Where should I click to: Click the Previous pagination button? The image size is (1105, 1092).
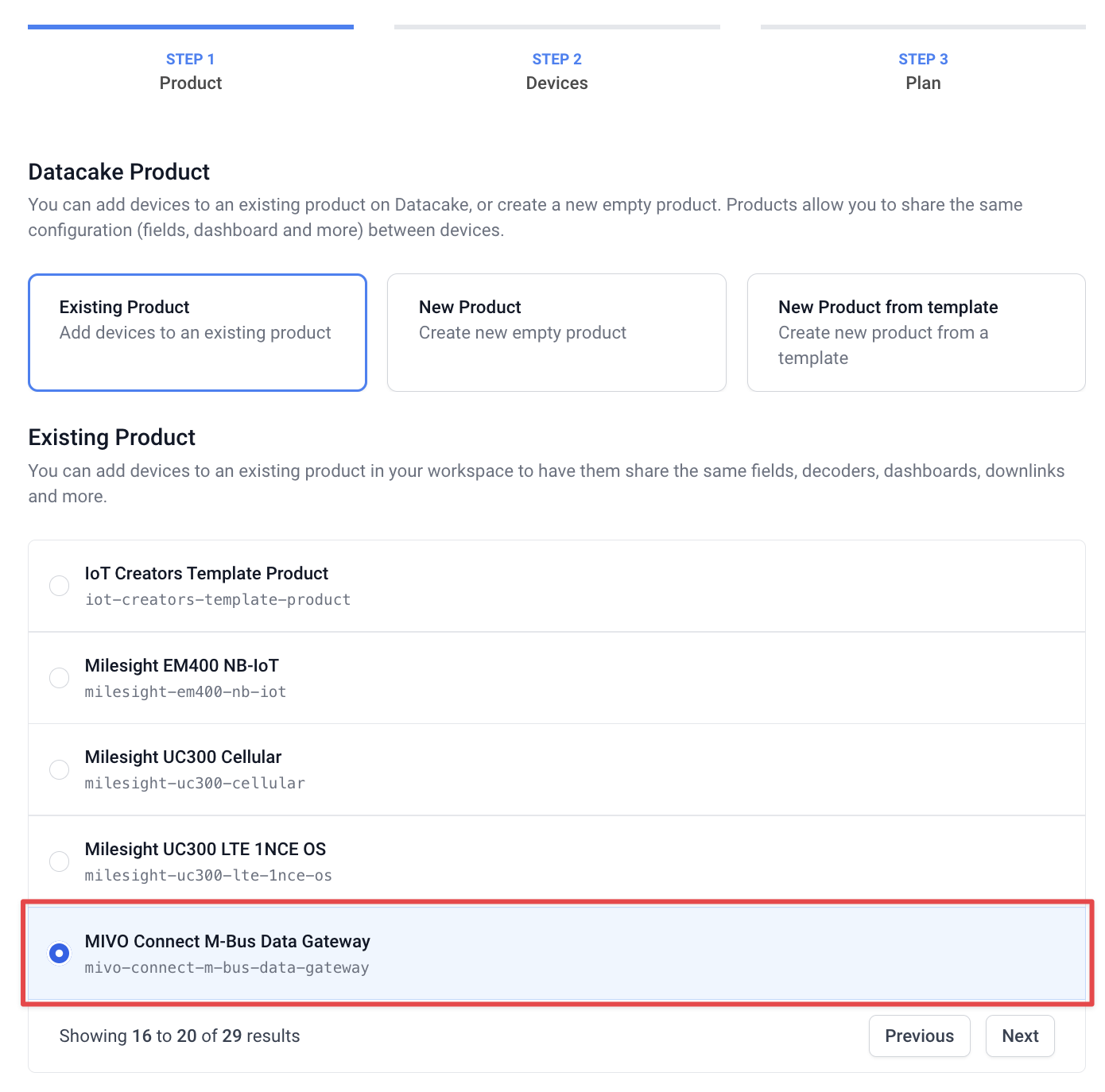(919, 1036)
